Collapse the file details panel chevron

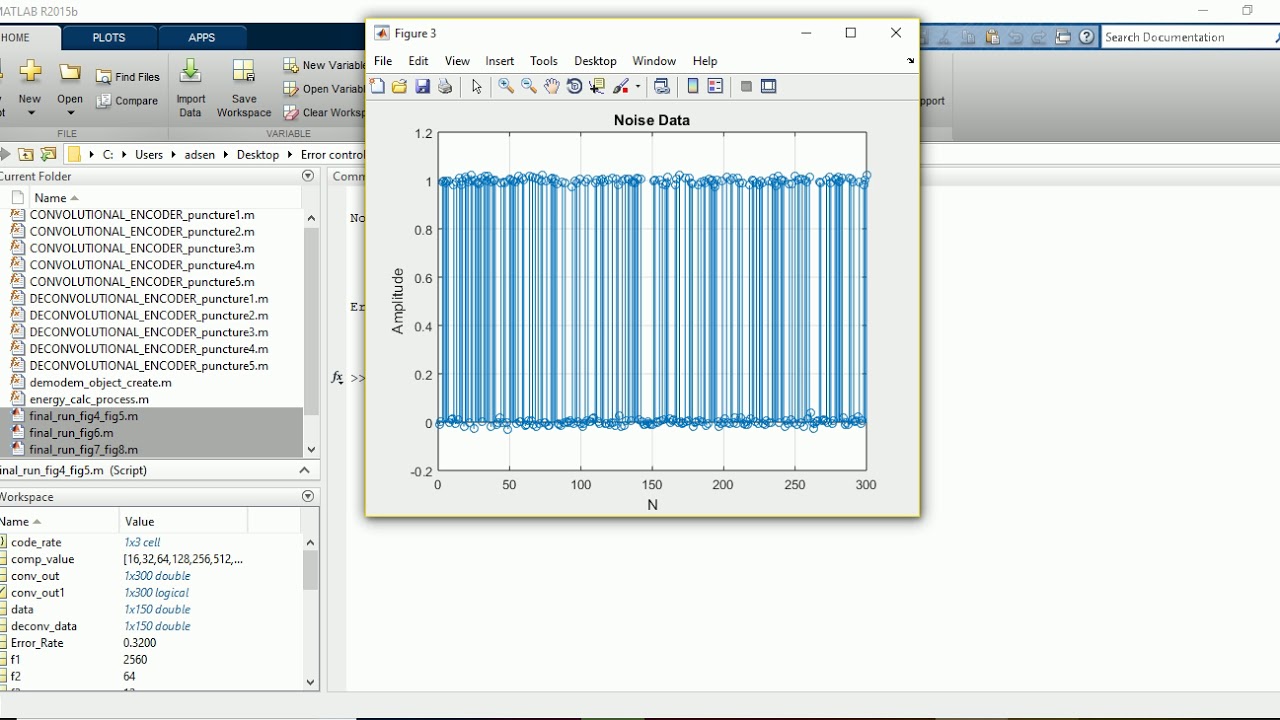pyautogui.click(x=304, y=470)
